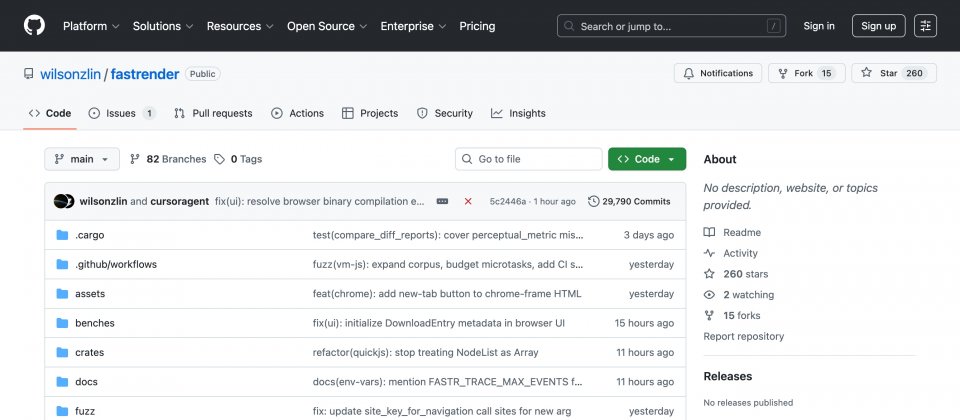Open the Platform menu in header
The height and width of the screenshot is (420, 960).
pos(91,26)
